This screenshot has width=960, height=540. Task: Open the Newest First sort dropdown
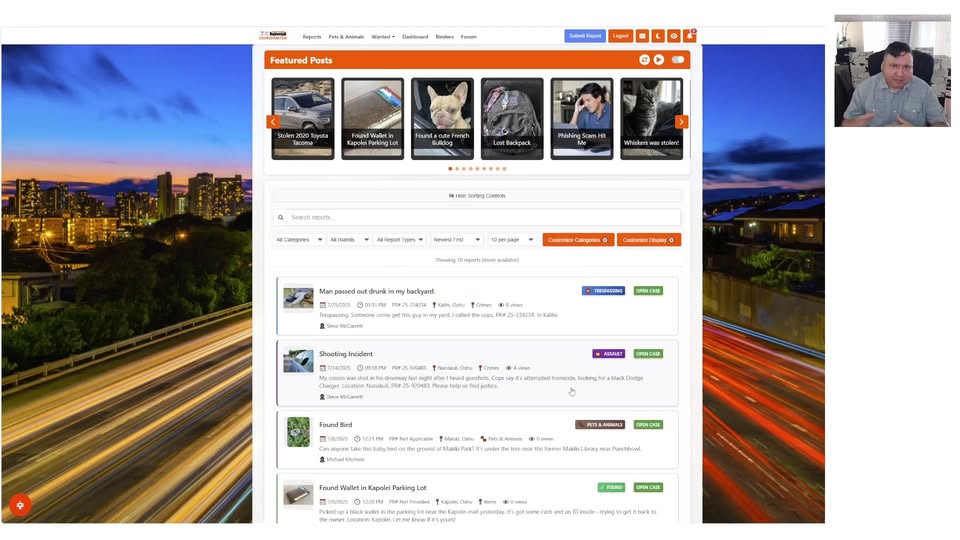pyautogui.click(x=456, y=240)
